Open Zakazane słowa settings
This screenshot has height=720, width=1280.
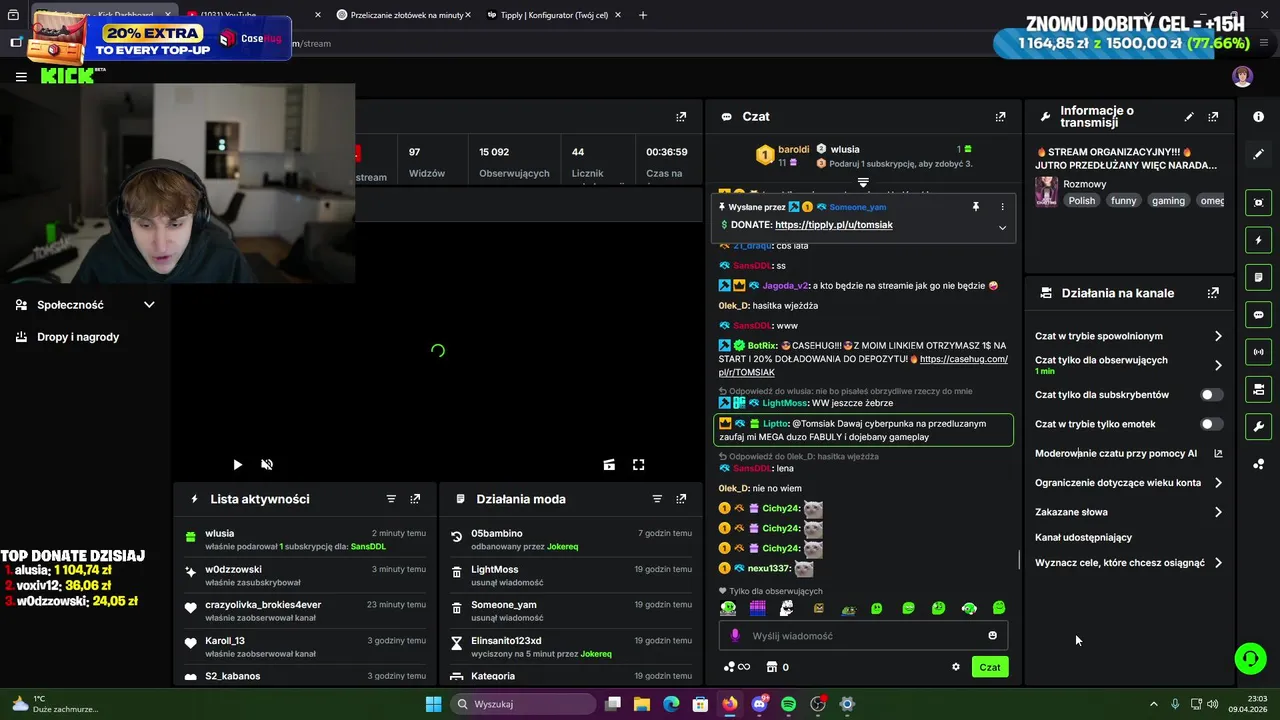[x=1129, y=512]
